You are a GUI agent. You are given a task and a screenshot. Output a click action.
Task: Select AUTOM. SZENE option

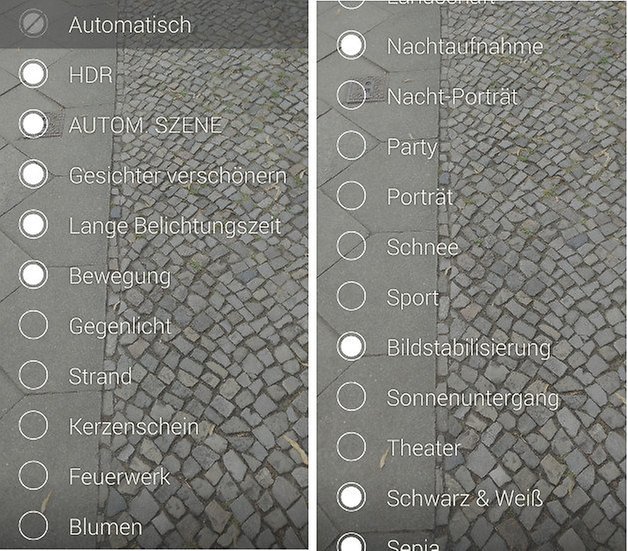[154, 124]
